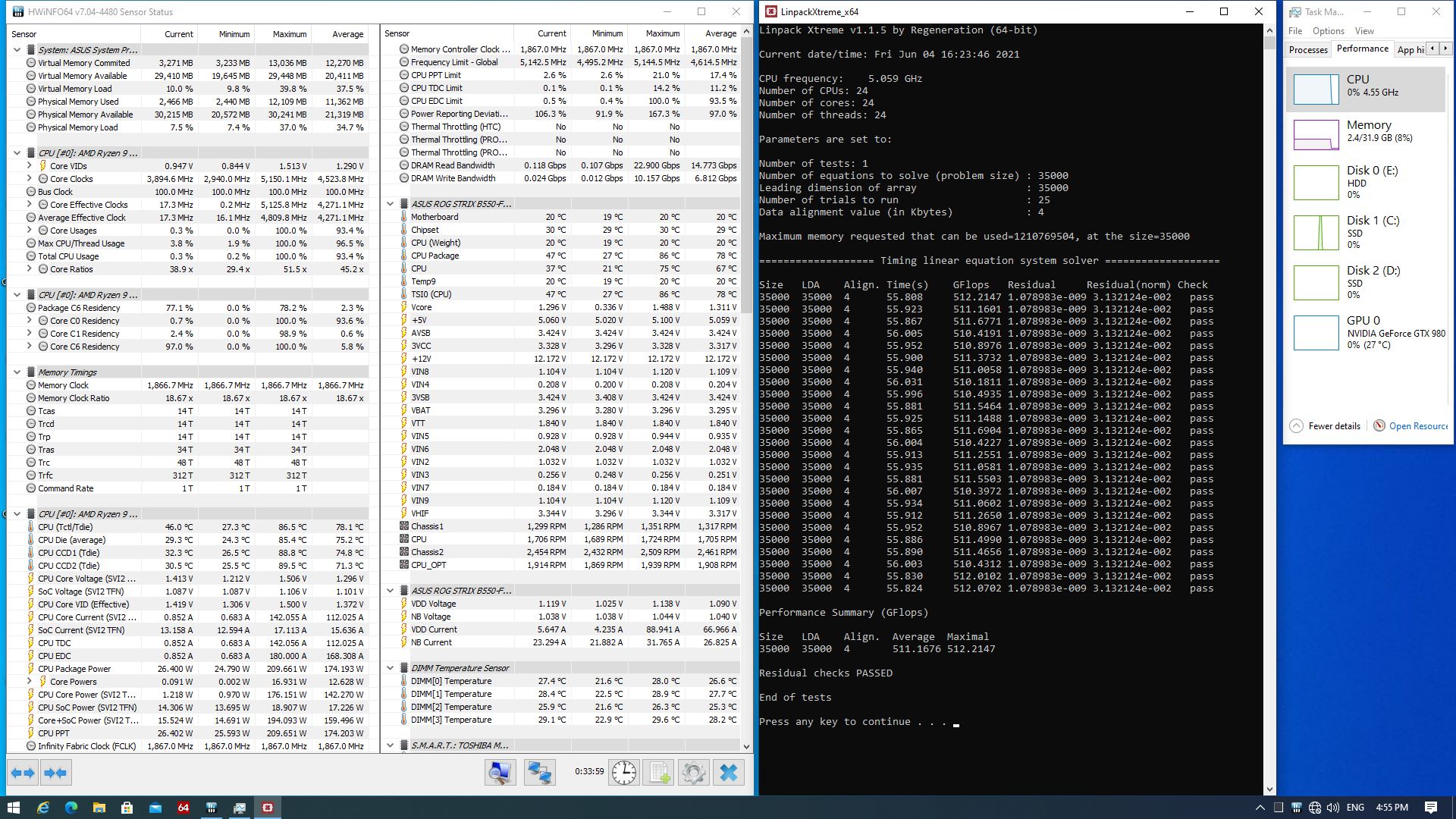Open the File menu in Task Manager
The image size is (1456, 819).
(x=1295, y=31)
